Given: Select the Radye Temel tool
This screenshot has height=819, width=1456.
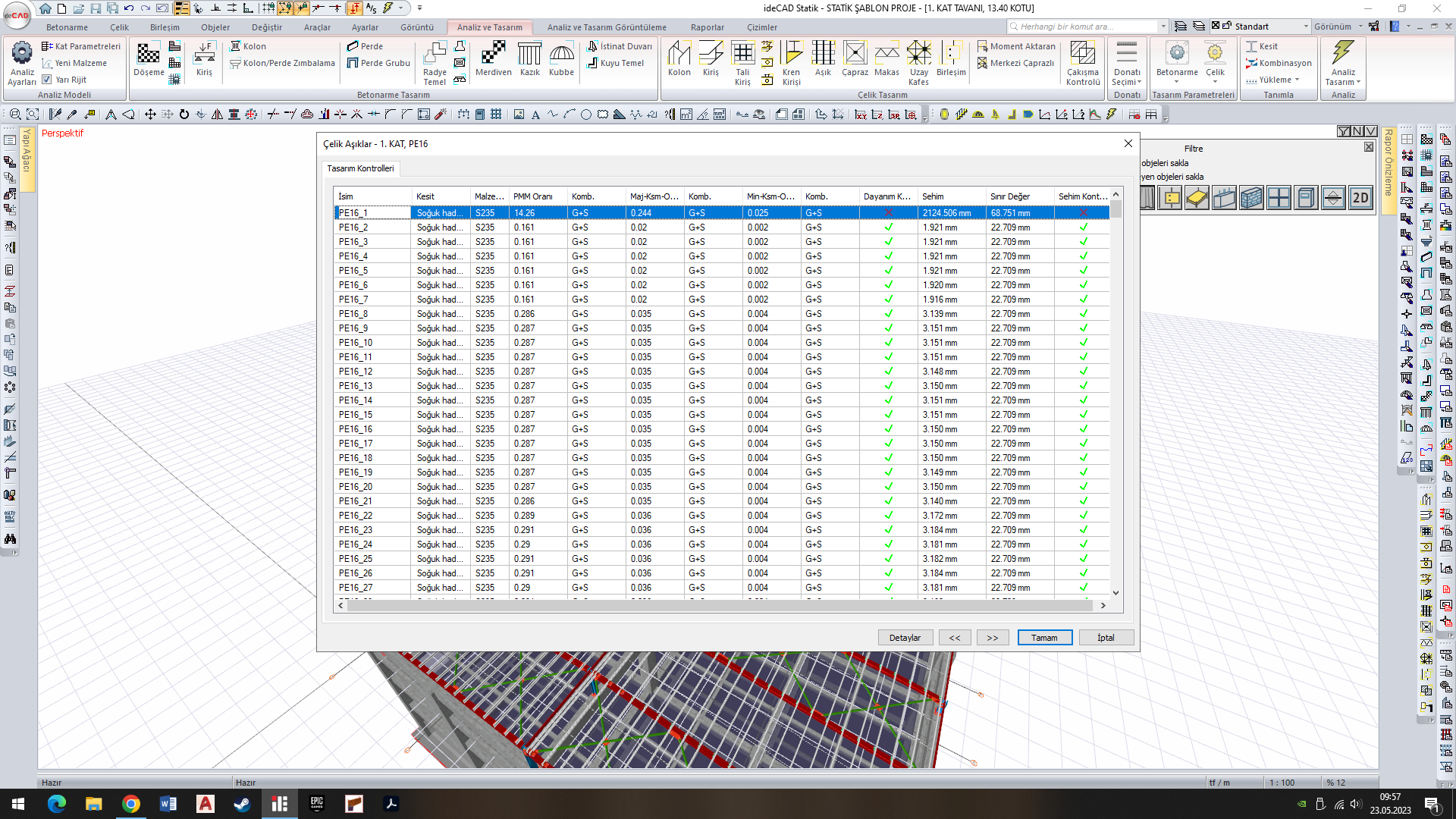Looking at the screenshot, I should point(435,64).
